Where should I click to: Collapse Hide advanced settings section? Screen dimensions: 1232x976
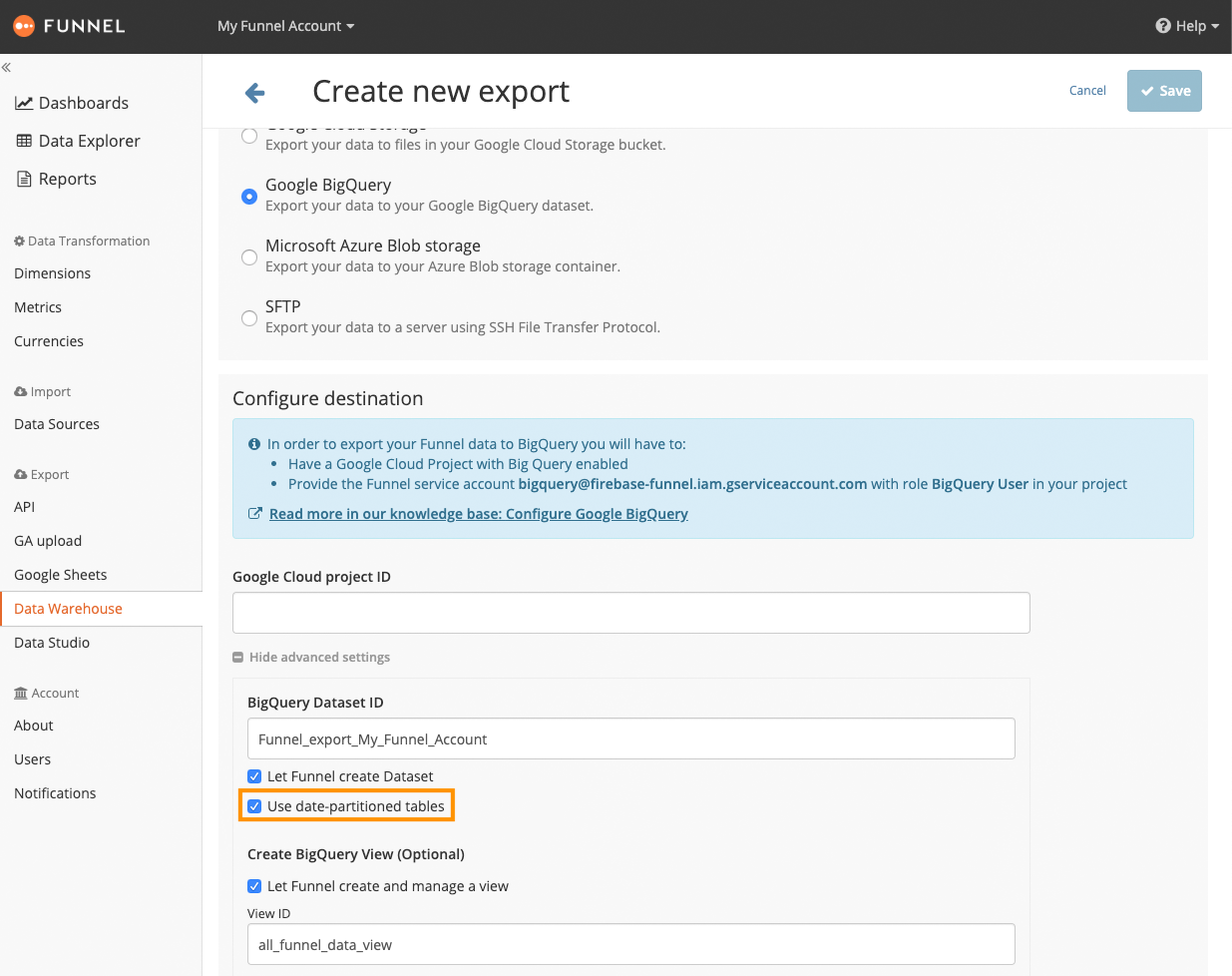tap(311, 658)
